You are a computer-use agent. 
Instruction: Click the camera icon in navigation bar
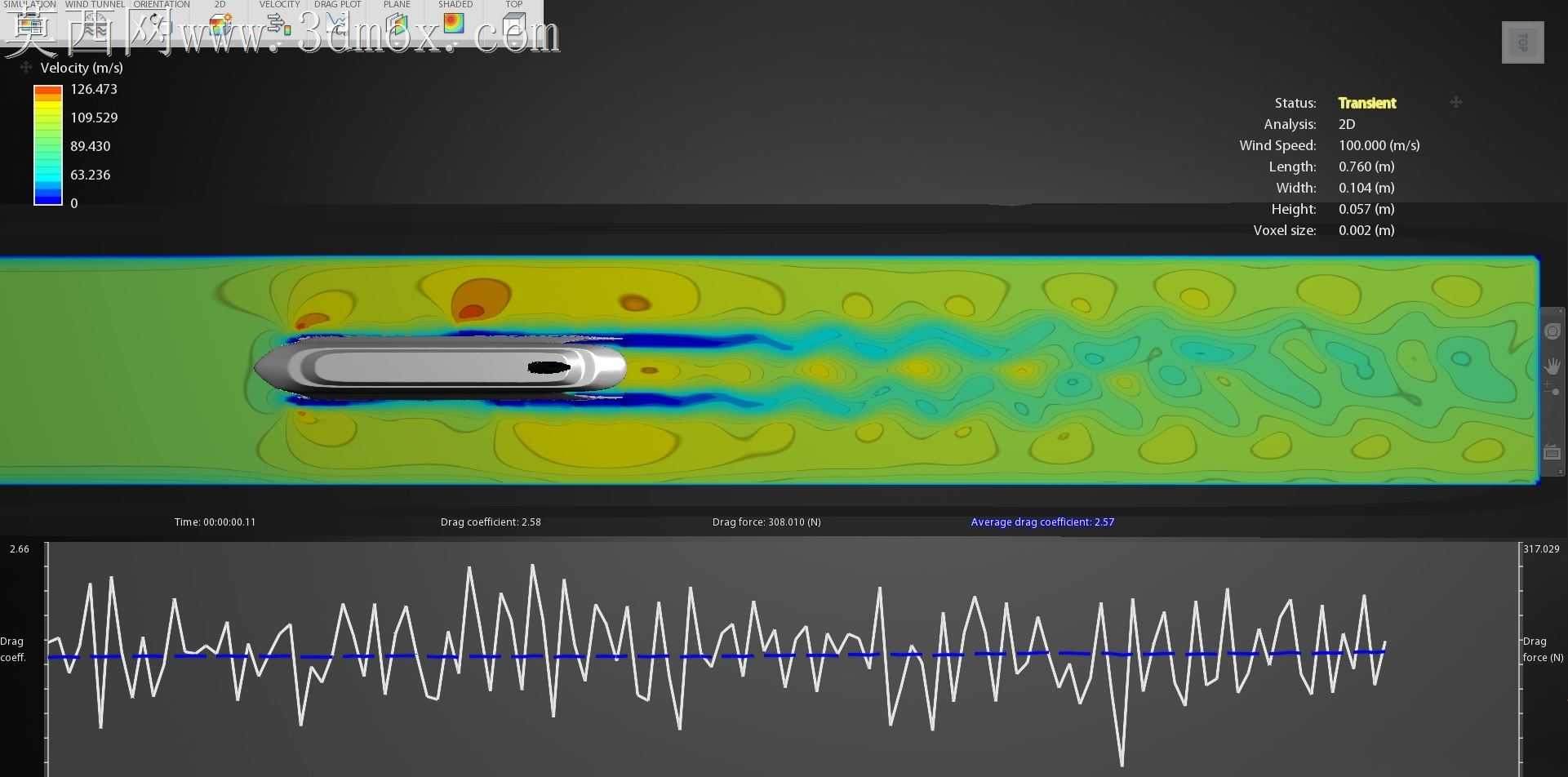[x=1552, y=451]
